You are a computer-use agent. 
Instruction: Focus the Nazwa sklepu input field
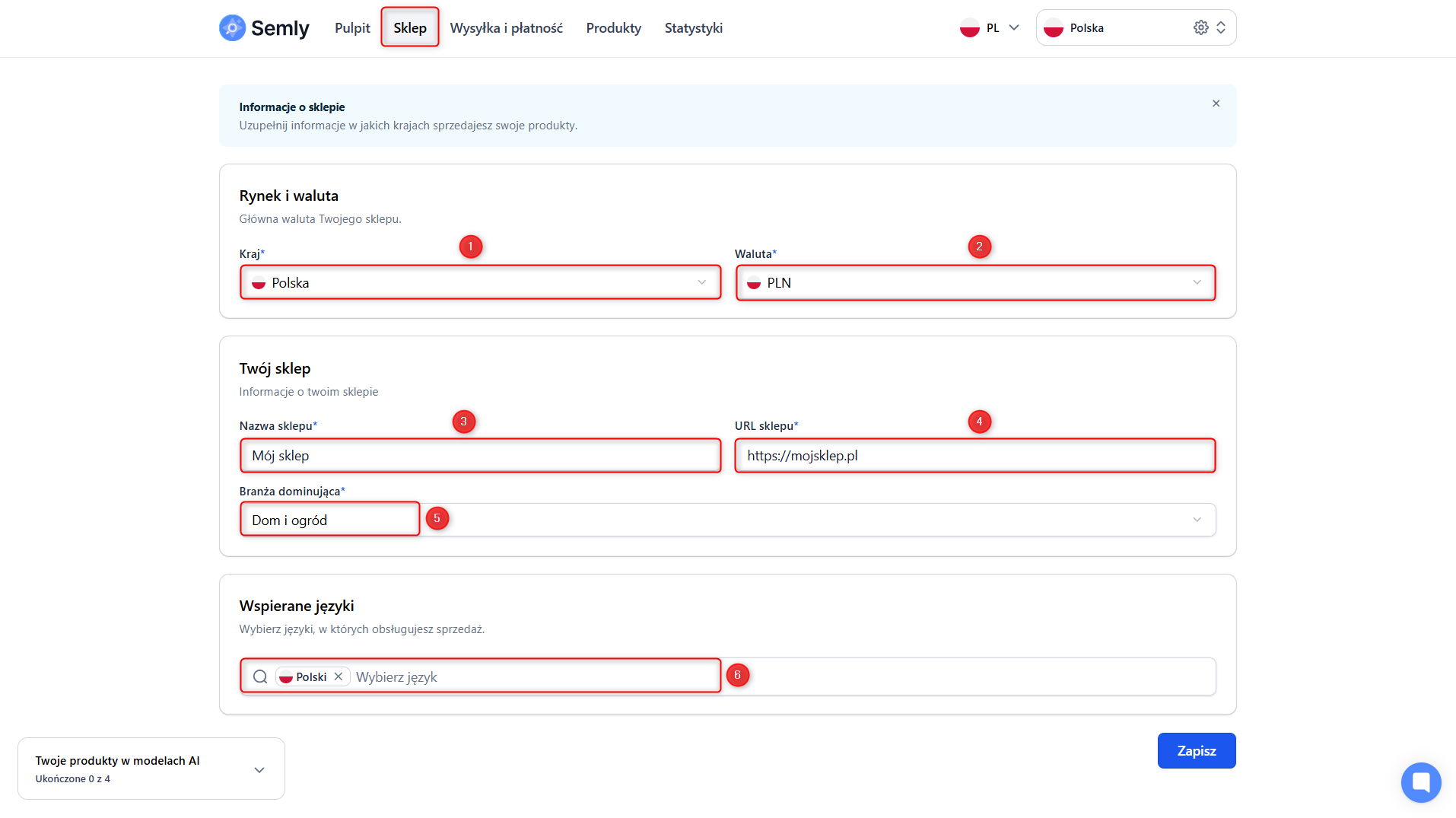click(480, 455)
